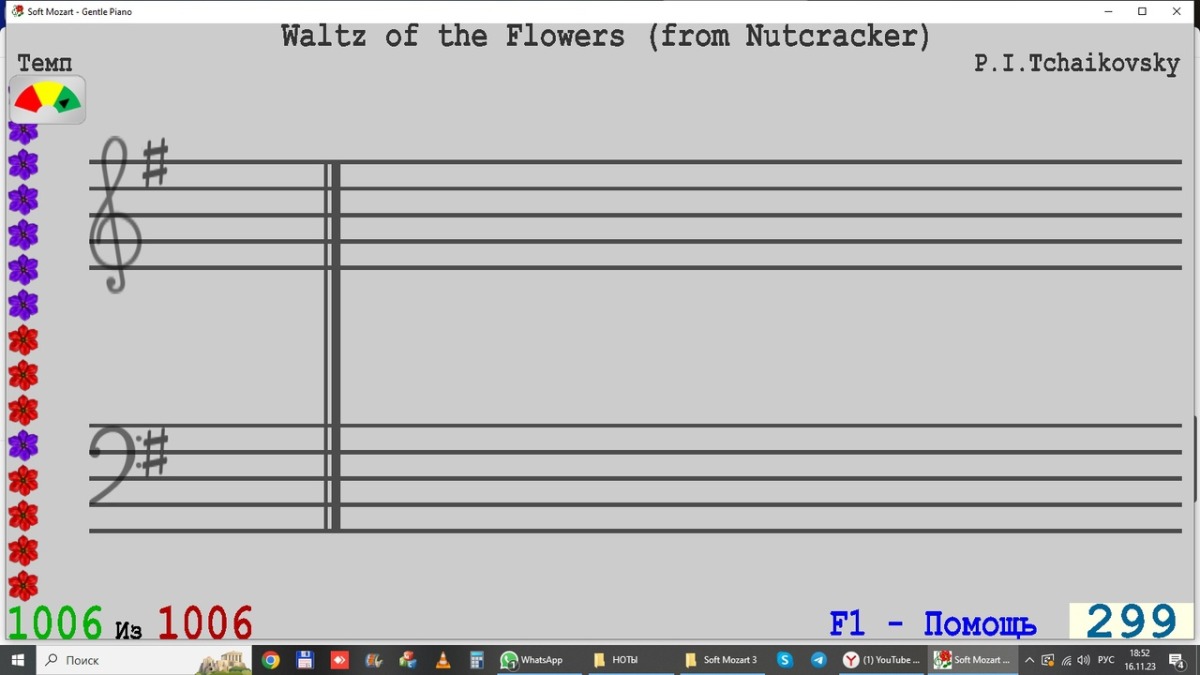Show hidden system tray icons
Screen dimensions: 1200x675
point(1029,660)
